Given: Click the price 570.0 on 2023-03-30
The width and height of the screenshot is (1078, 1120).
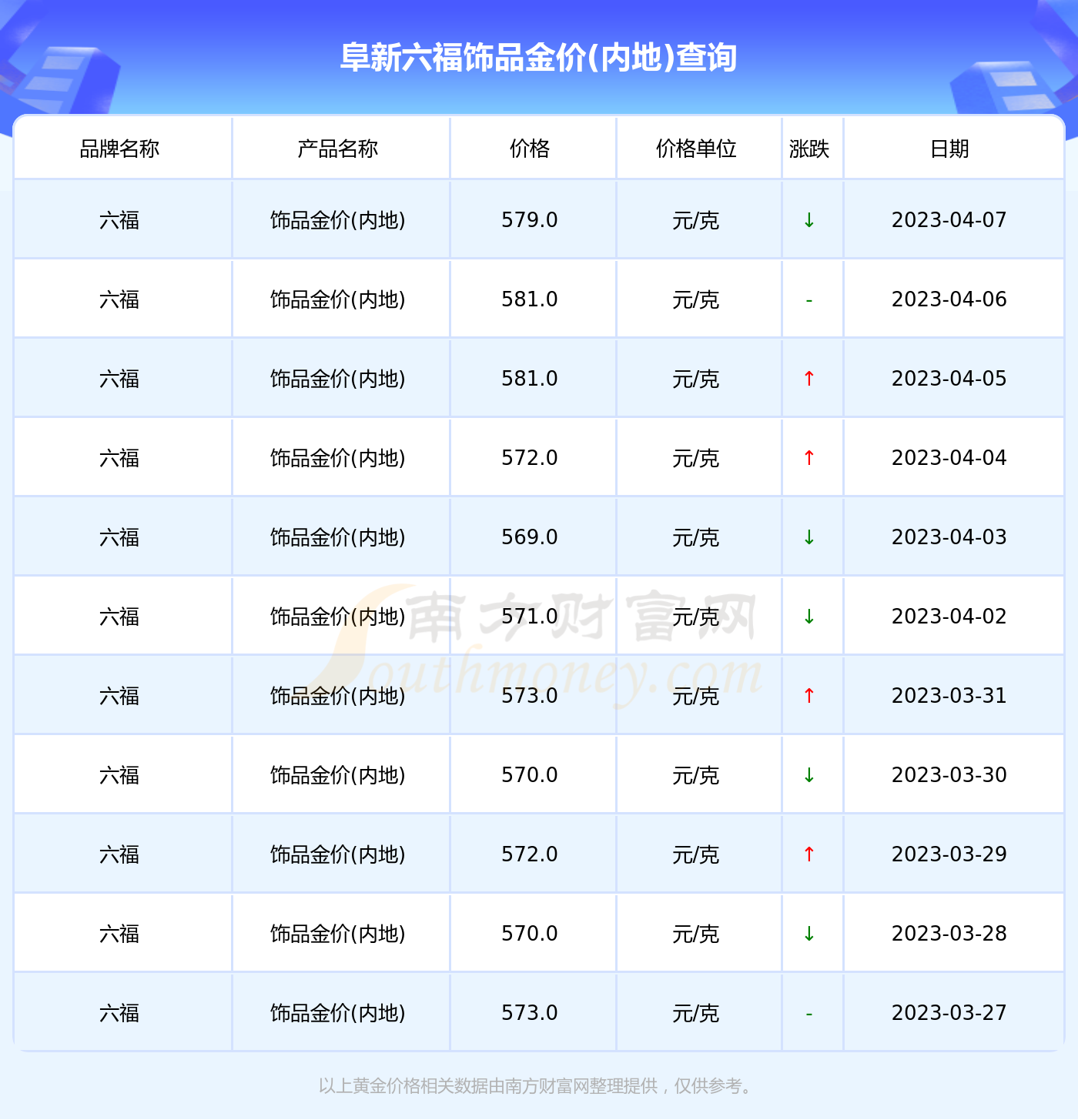Looking at the screenshot, I should click(x=530, y=775).
